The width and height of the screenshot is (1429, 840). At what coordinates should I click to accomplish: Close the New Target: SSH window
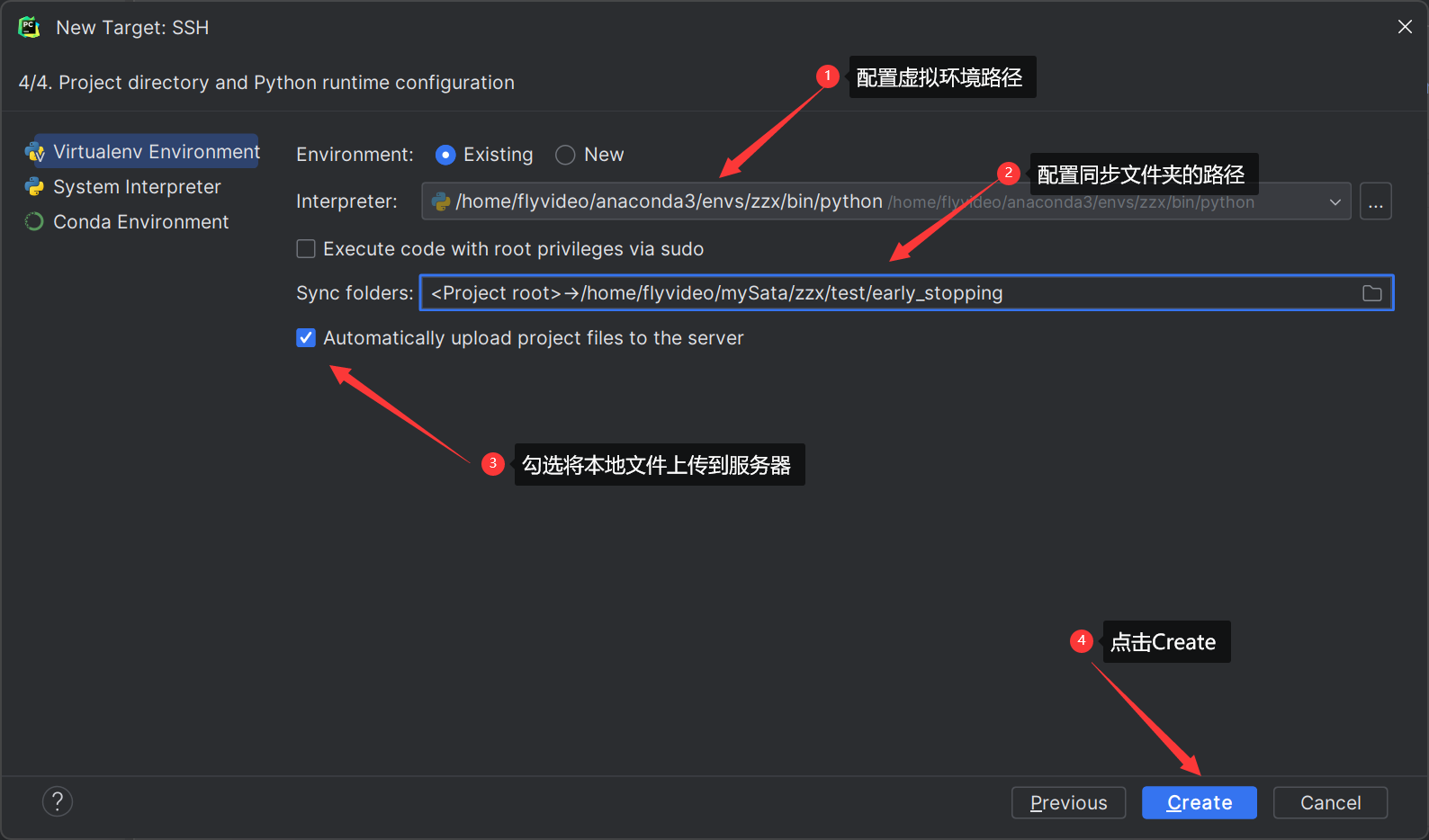1405,27
